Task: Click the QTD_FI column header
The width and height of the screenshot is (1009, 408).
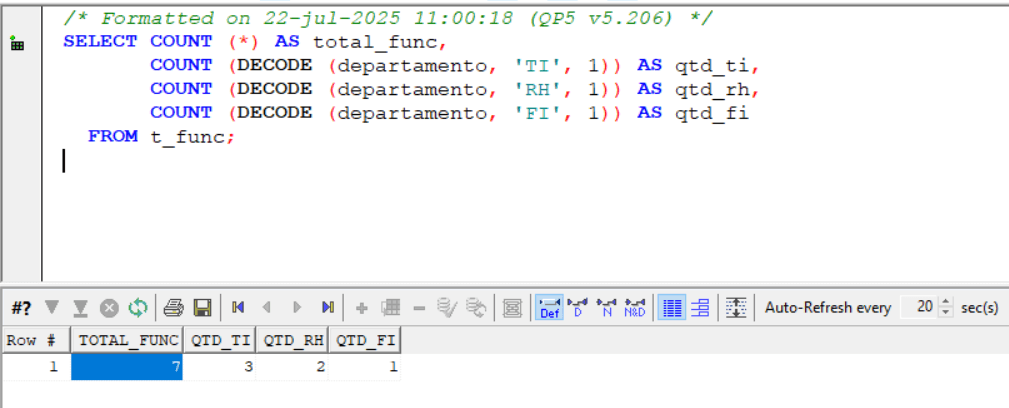Action: pyautogui.click(x=365, y=340)
